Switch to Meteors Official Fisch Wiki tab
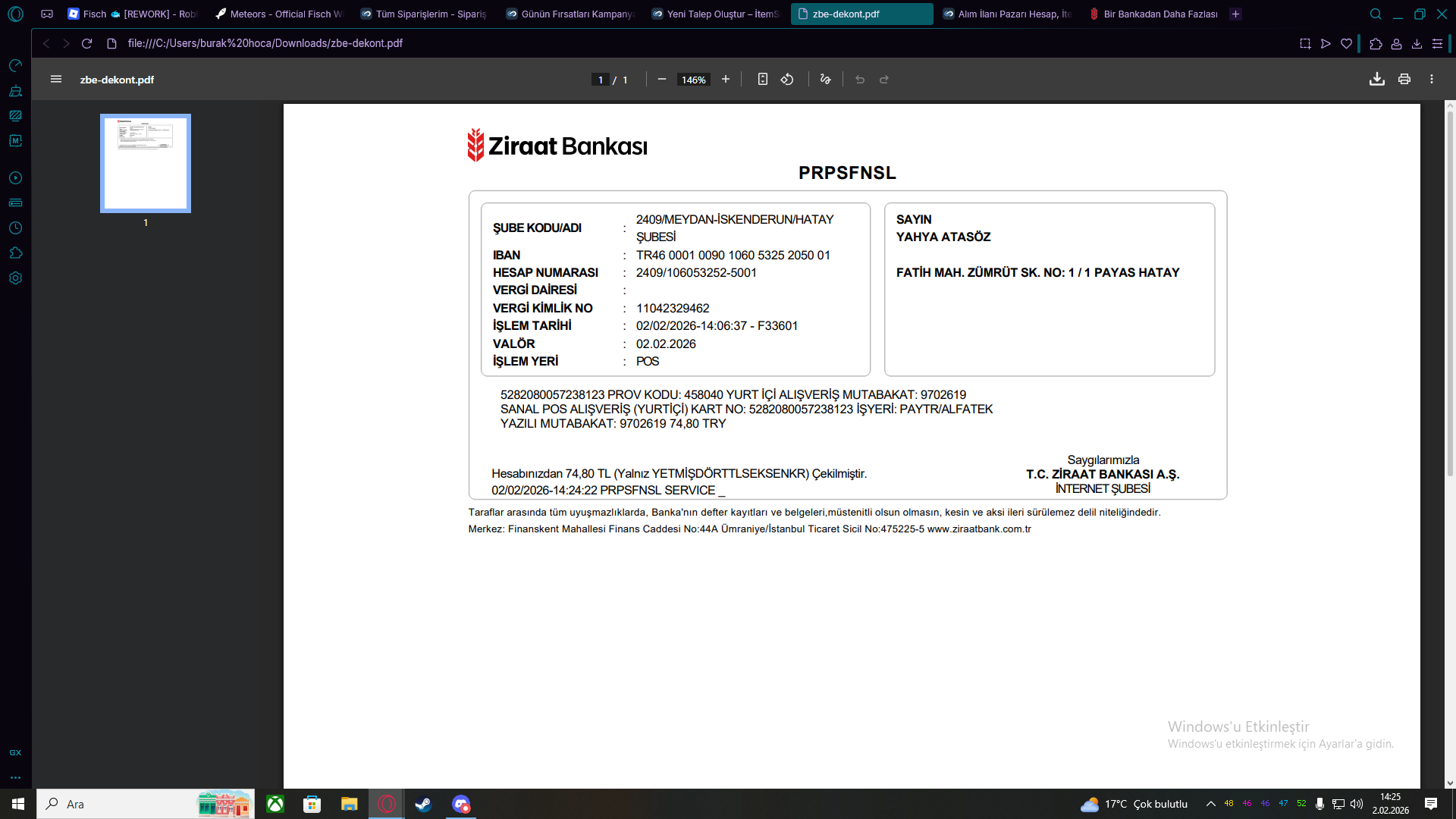Image resolution: width=1456 pixels, height=819 pixels. (278, 14)
